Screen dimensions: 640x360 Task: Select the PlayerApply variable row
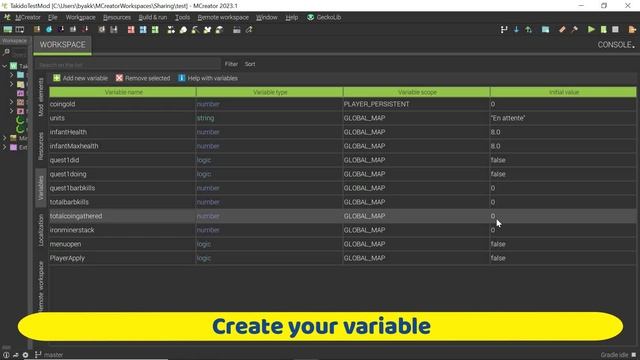[342, 258]
